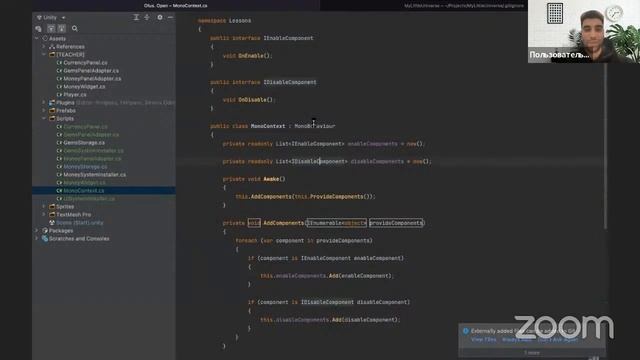640x360 pixels.
Task: Open CurrencyPanel.cs under [TEACHER]
Action: point(85,62)
